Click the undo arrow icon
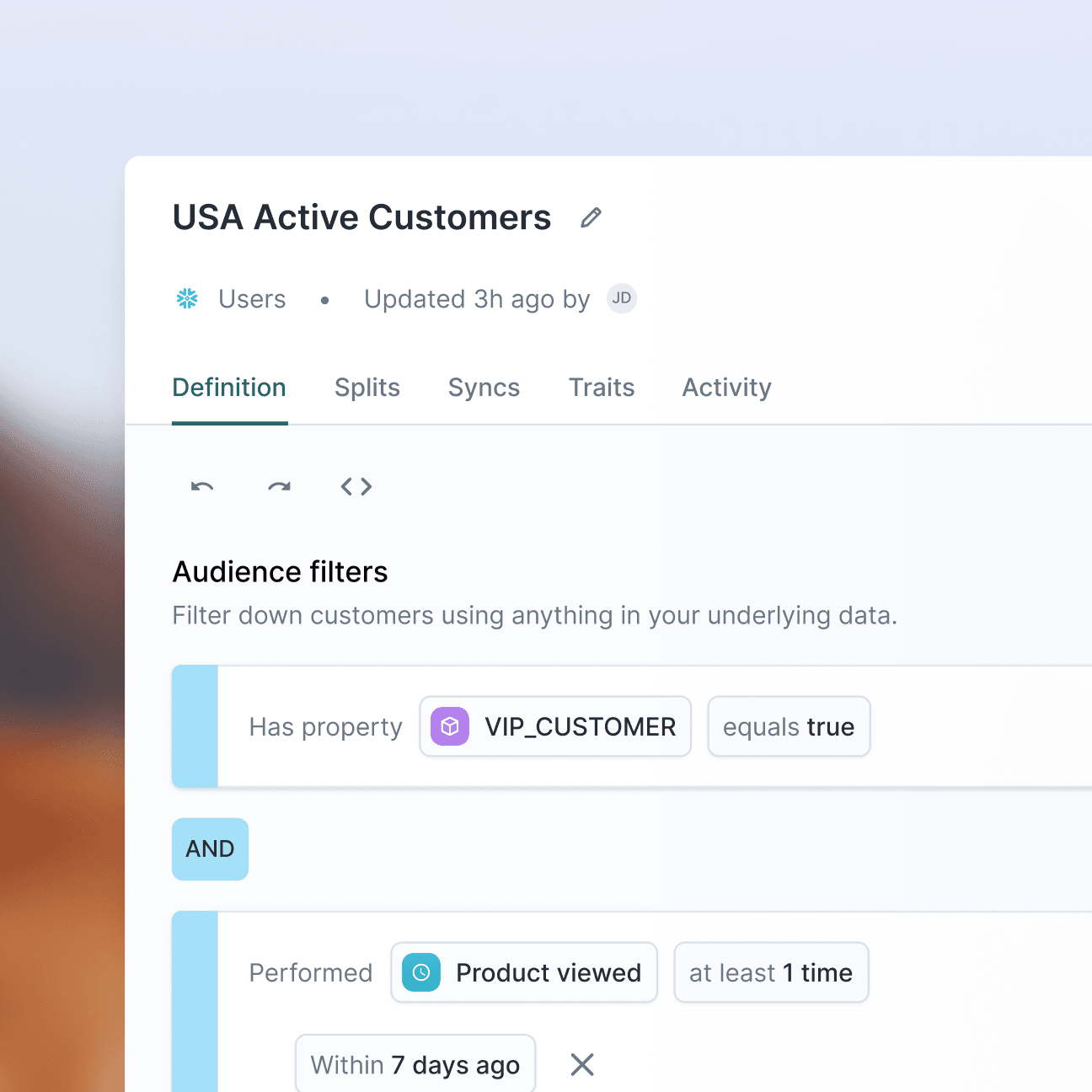Screen dimensions: 1092x1092 click(202, 486)
